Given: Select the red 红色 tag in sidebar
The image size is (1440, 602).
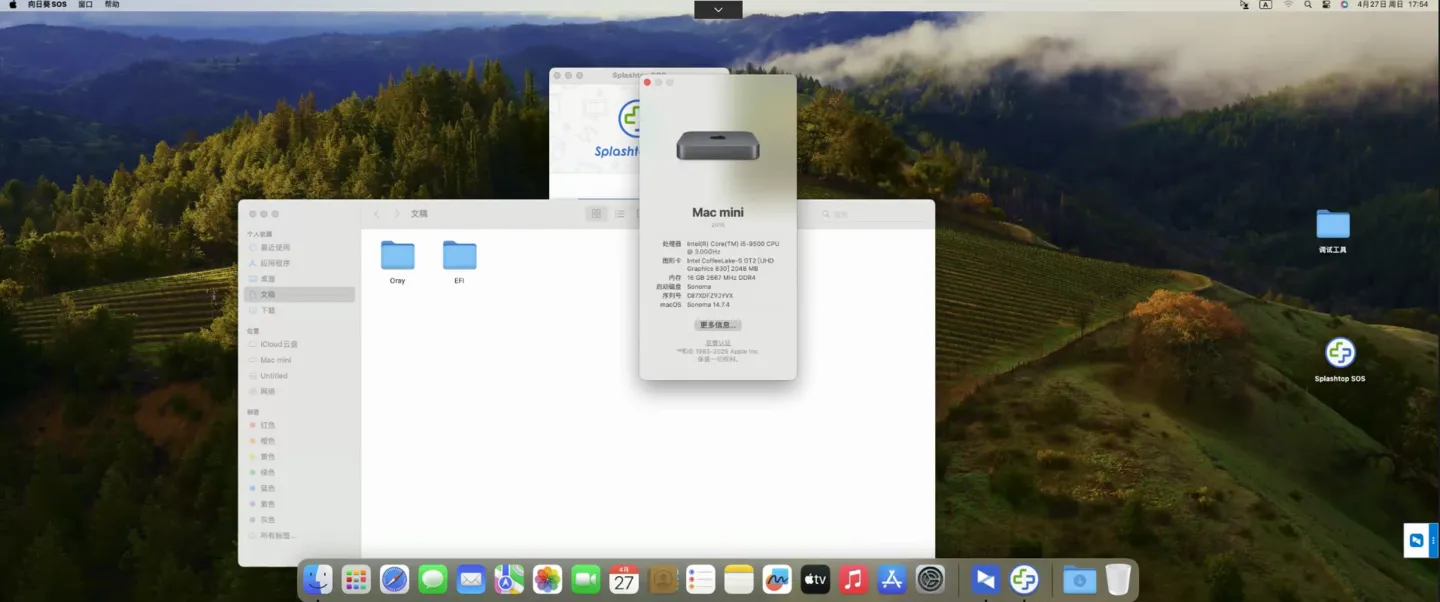Looking at the screenshot, I should pyautogui.click(x=268, y=425).
